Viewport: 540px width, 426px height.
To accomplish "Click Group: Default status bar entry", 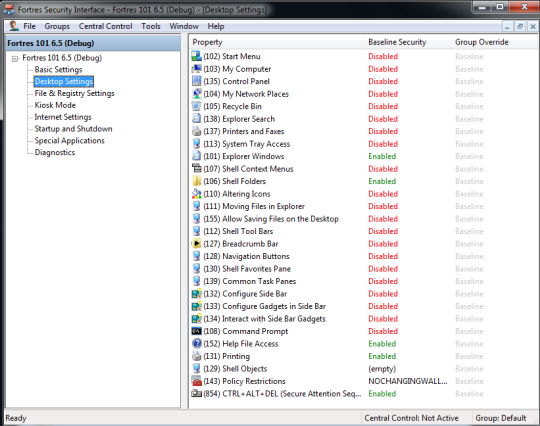I will (x=501, y=418).
